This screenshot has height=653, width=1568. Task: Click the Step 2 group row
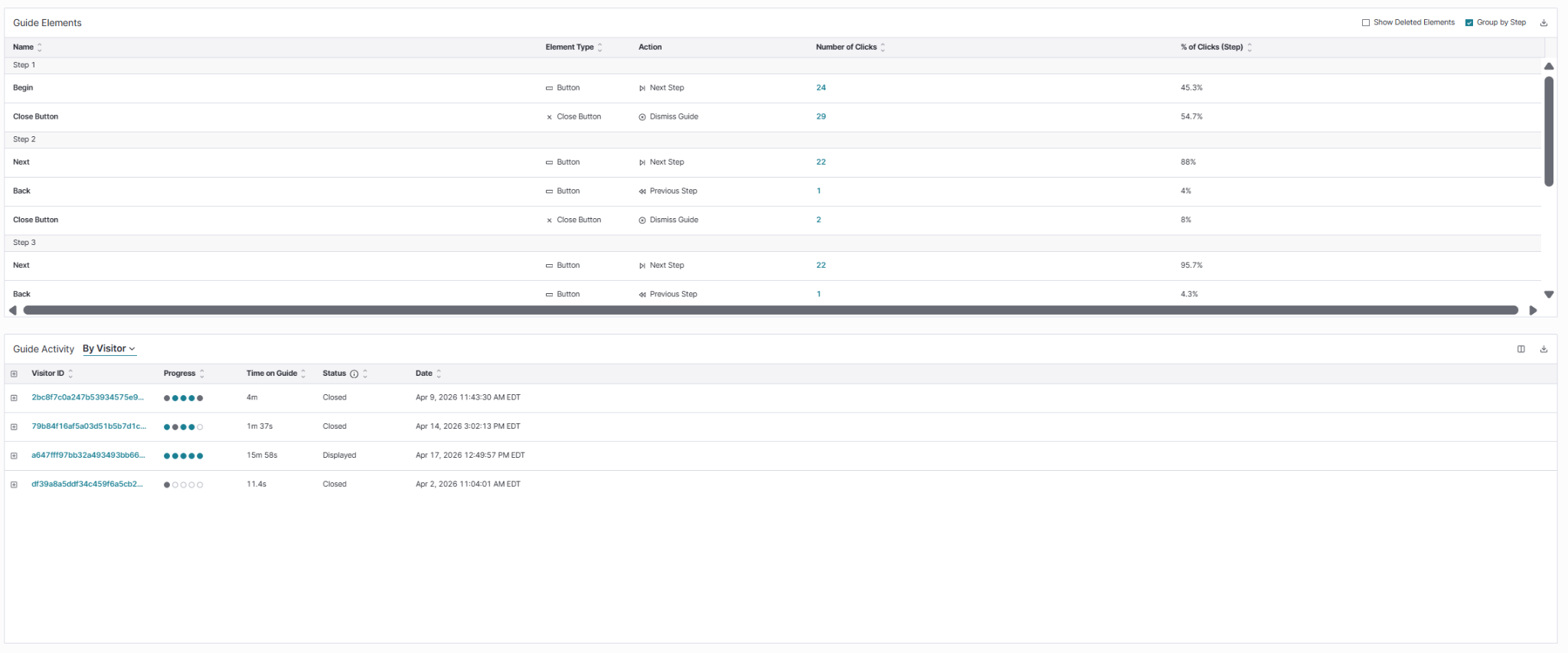[x=773, y=139]
